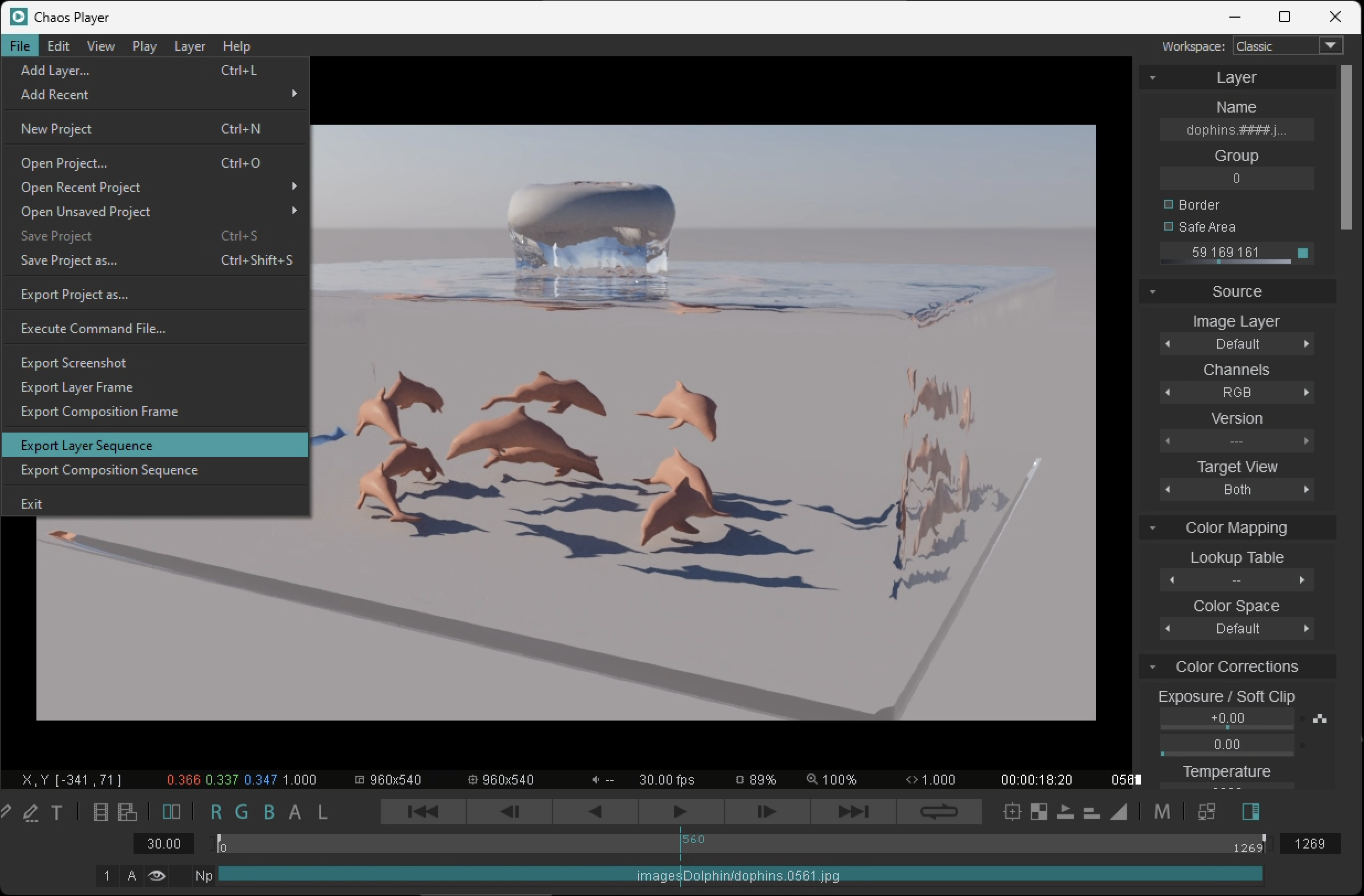Click next arrow for Channels RGB

(x=1306, y=392)
